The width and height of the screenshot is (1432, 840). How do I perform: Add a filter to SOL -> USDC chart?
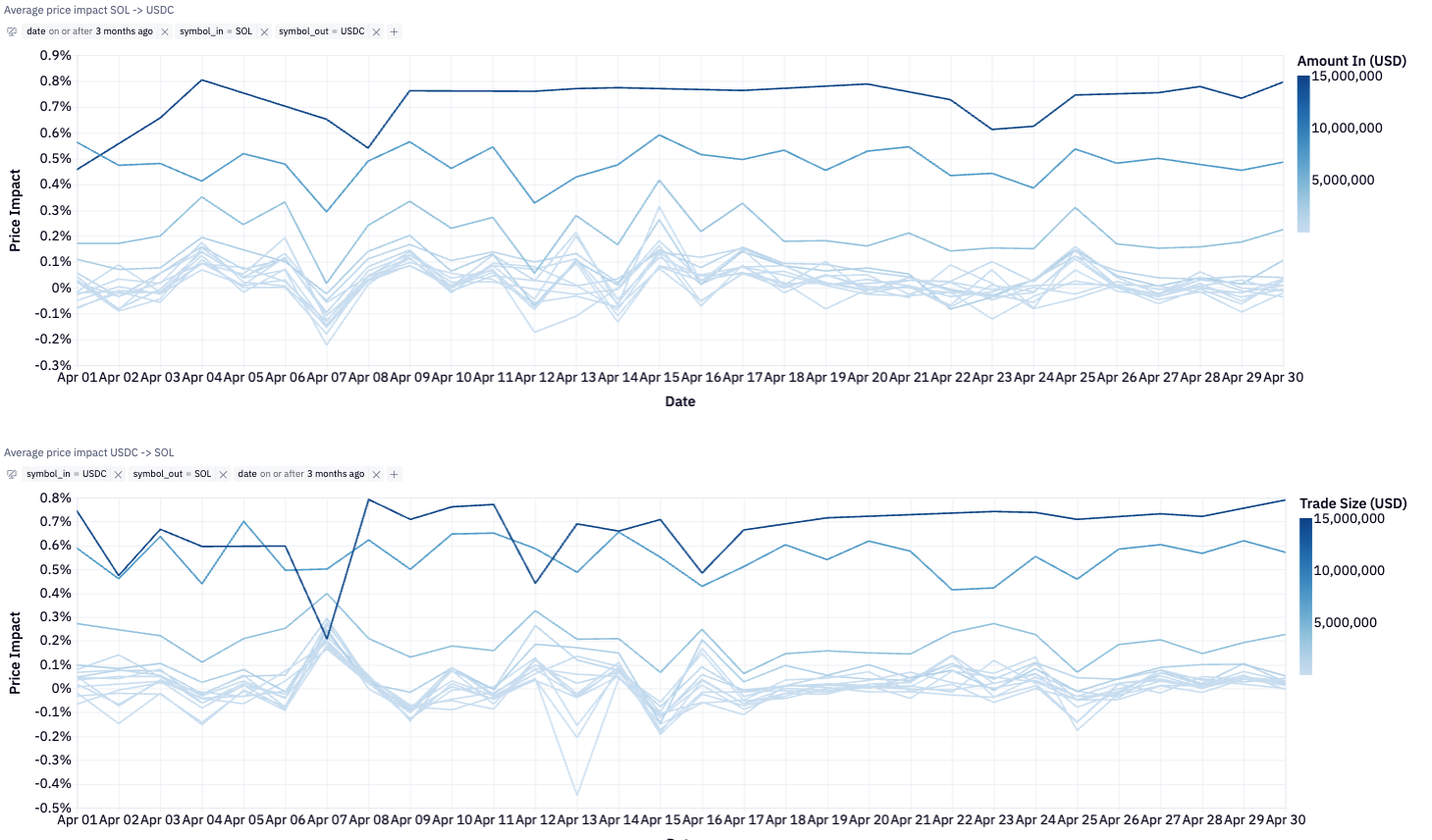[394, 32]
